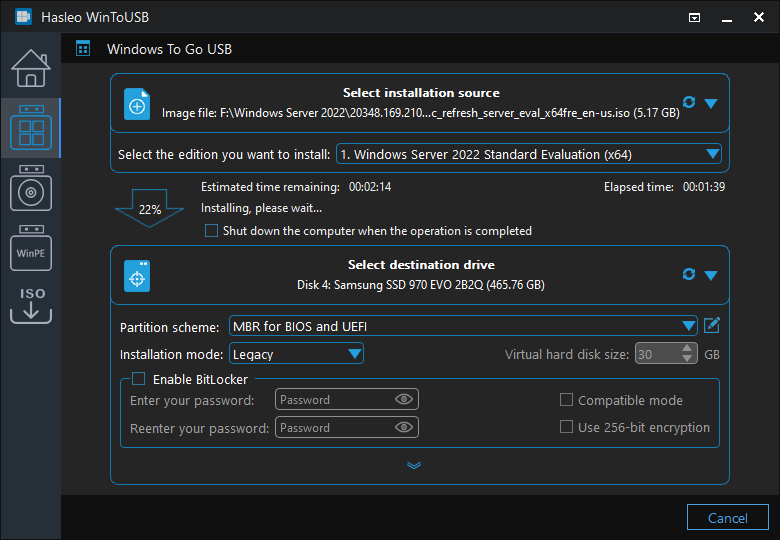
Task: Click the Estimated time remaining value 00:02:14
Action: pyautogui.click(x=370, y=187)
